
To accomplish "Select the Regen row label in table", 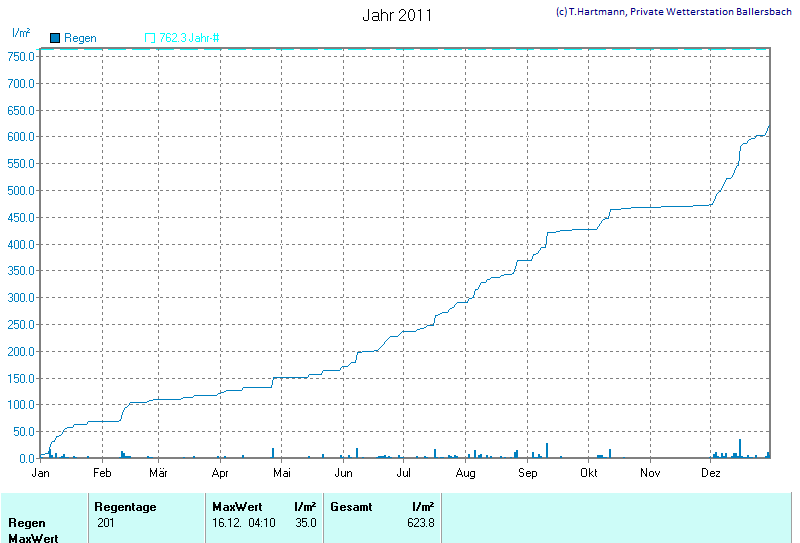I will 27,523.
